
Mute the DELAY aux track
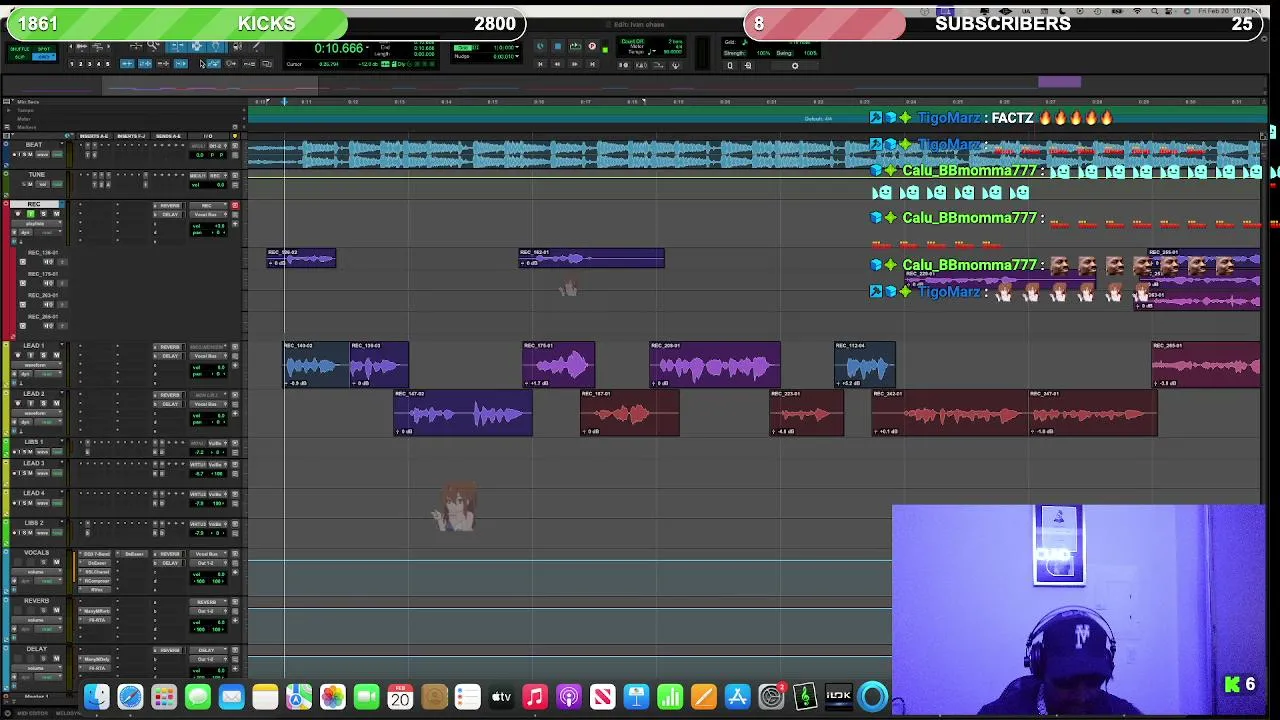coord(56,658)
